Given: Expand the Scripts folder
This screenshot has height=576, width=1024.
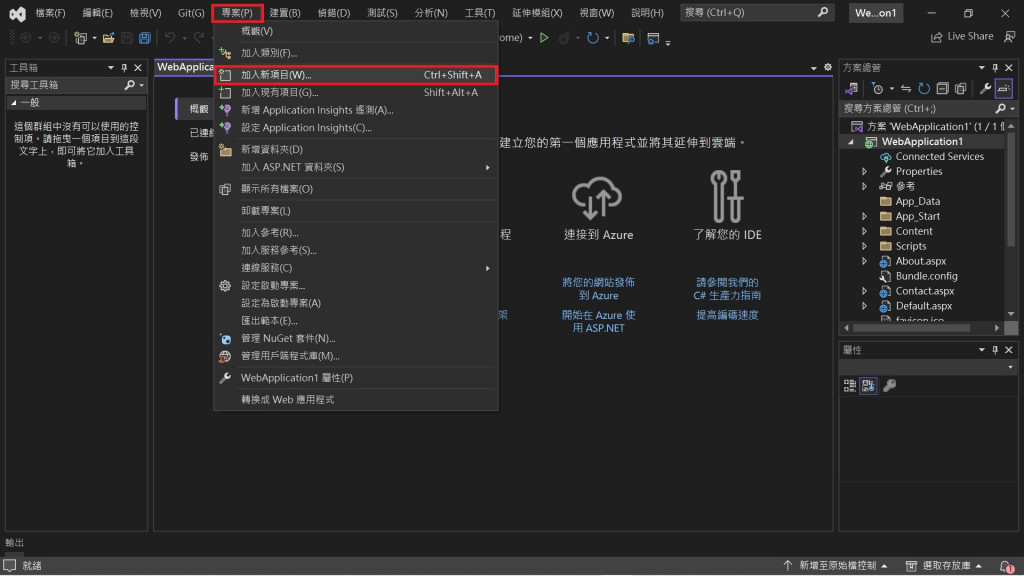Looking at the screenshot, I should click(x=865, y=246).
